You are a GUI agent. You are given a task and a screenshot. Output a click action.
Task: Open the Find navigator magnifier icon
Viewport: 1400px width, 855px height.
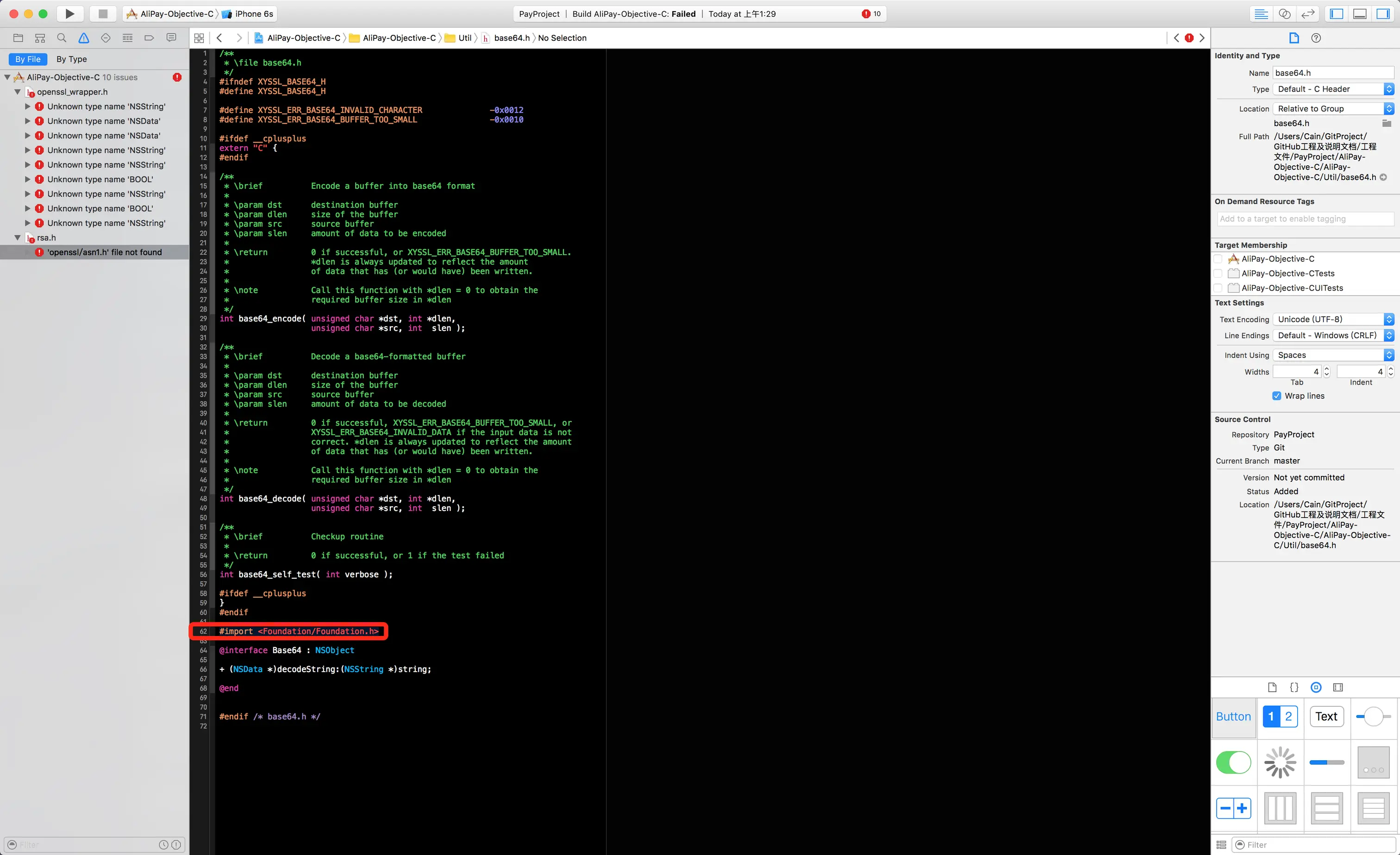pyautogui.click(x=62, y=38)
